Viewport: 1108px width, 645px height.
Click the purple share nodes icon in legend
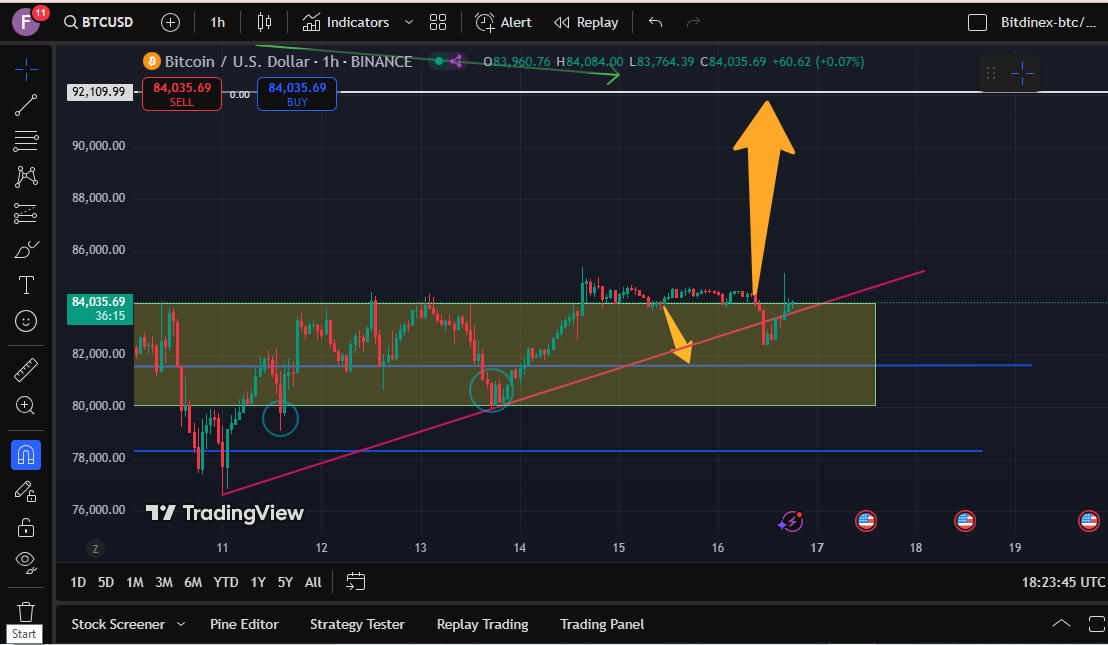point(456,61)
